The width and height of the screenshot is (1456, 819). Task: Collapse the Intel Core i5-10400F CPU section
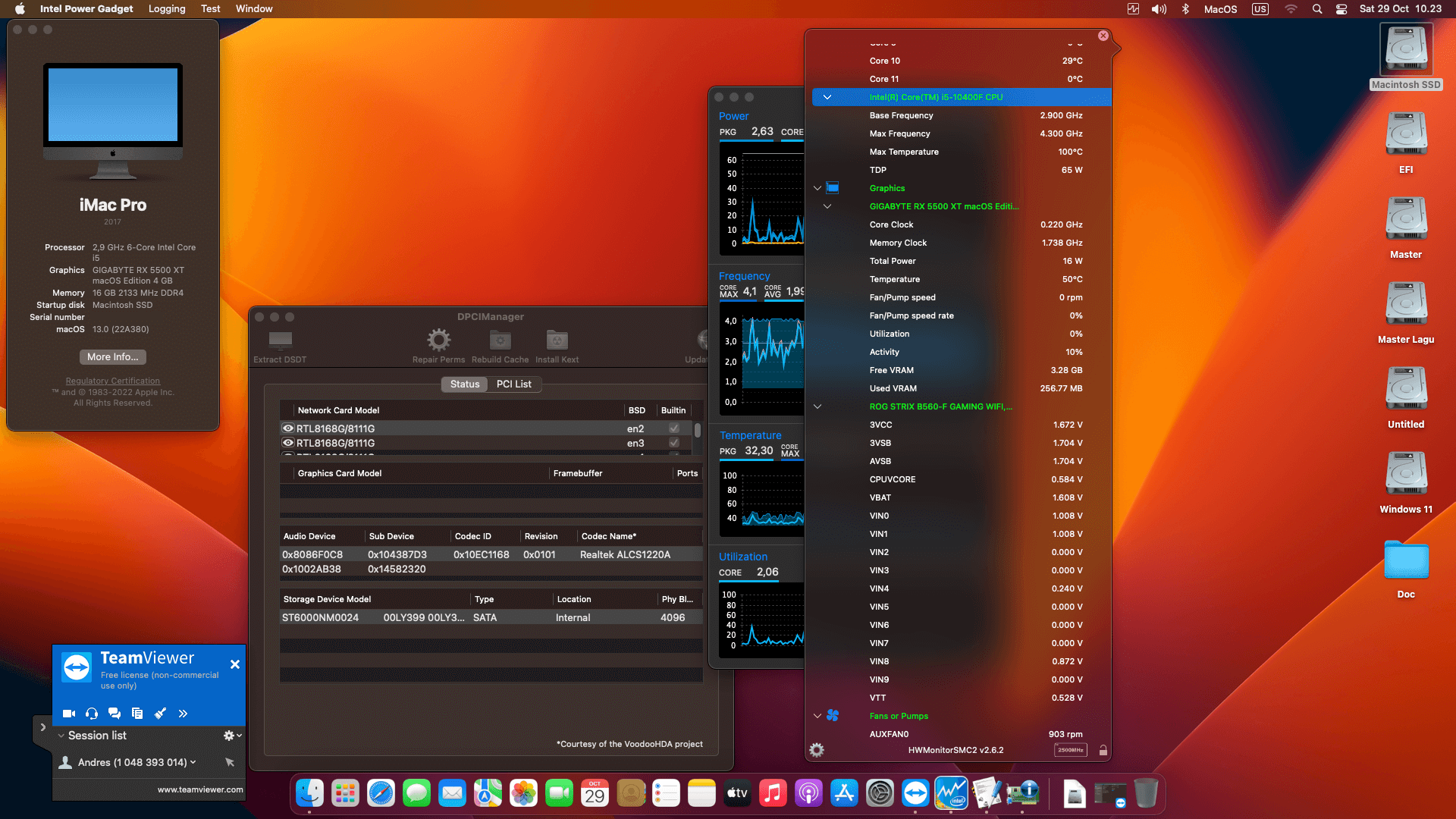[x=827, y=97]
